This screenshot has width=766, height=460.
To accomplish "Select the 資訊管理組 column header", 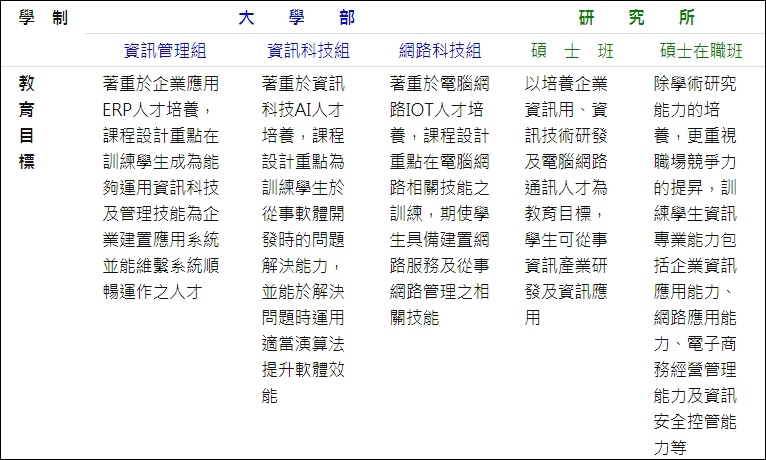I will (x=165, y=51).
